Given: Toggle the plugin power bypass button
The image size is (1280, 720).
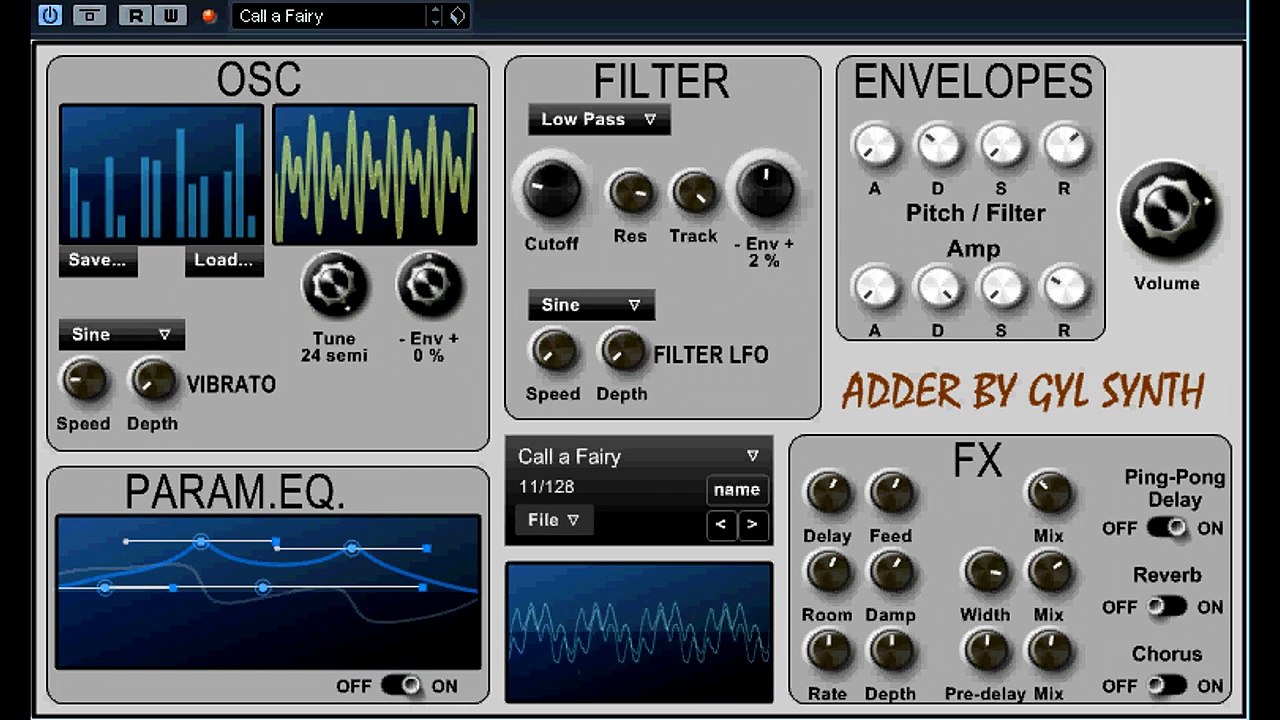Looking at the screenshot, I should coord(50,15).
